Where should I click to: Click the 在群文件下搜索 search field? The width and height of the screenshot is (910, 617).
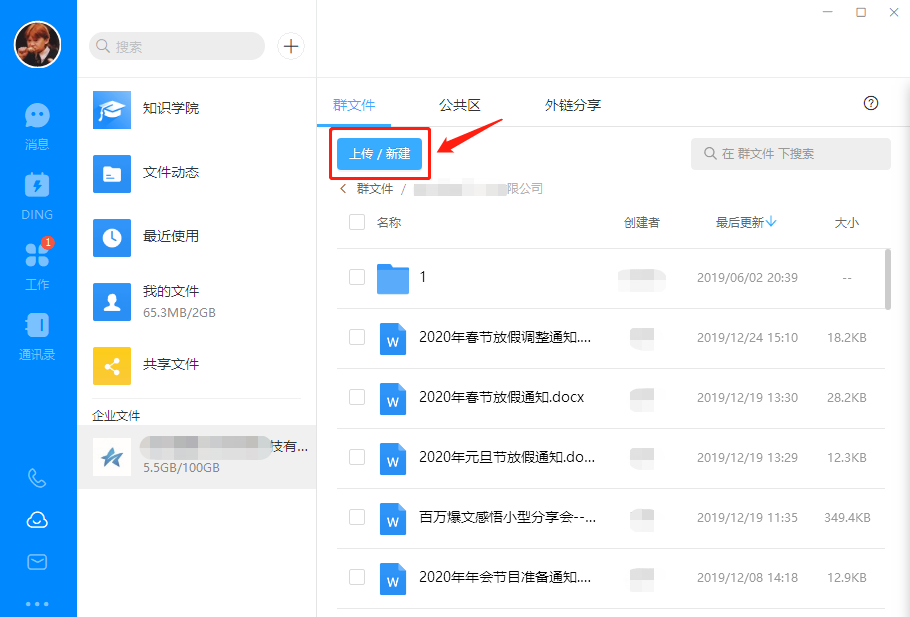tap(790, 153)
